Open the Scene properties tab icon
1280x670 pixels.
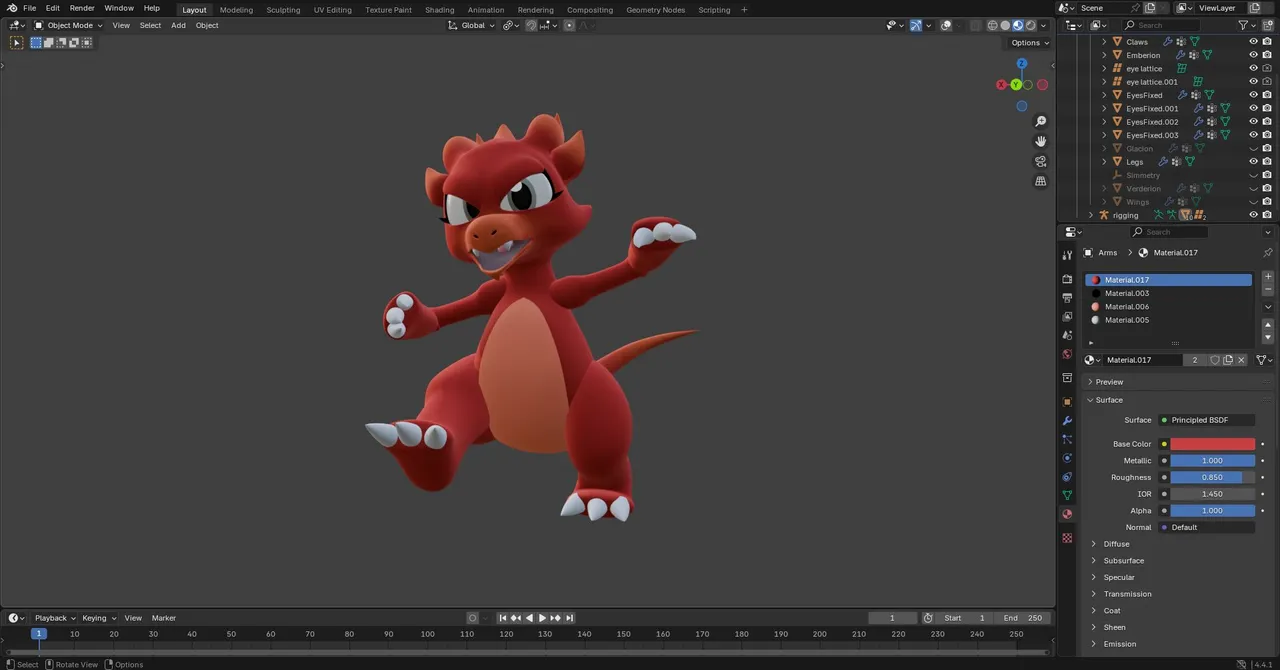pos(1067,336)
